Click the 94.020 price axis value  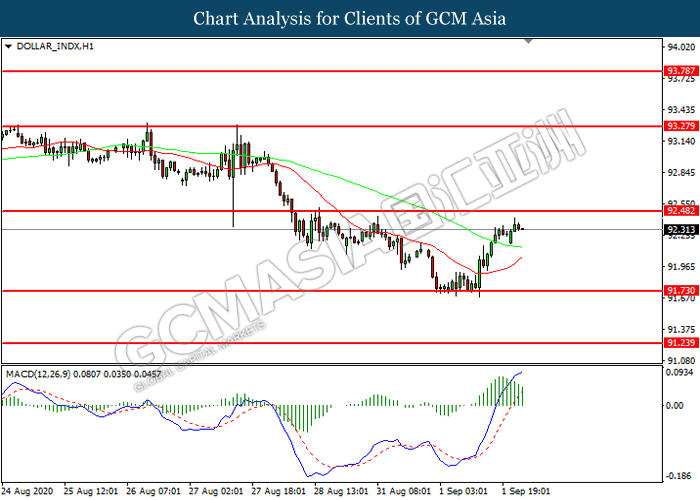point(681,47)
